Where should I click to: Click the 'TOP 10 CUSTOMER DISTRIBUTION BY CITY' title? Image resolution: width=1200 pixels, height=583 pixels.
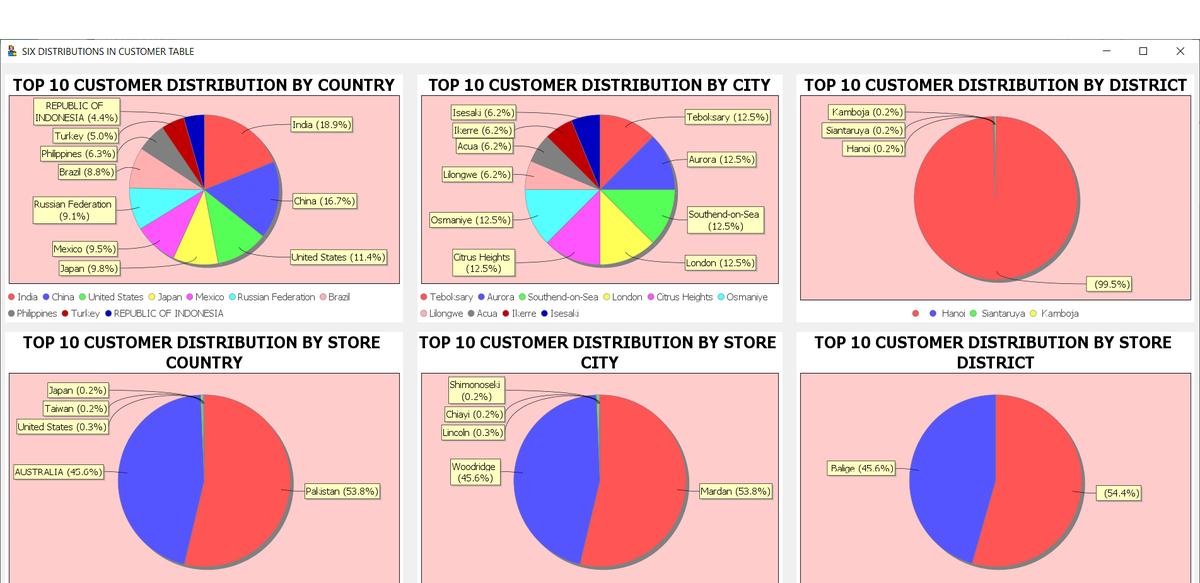coord(600,85)
